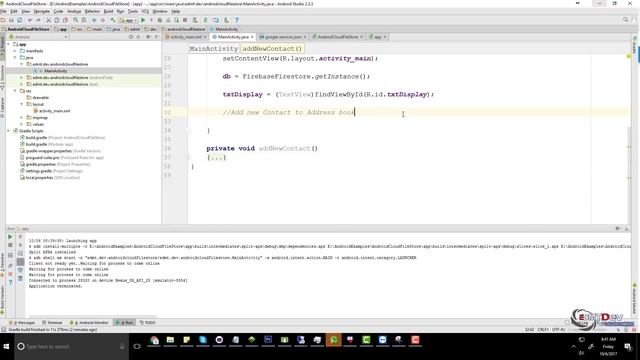Open the Navigate menu
Image resolution: width=640 pixels, height=360 pixels.
coord(41,11)
